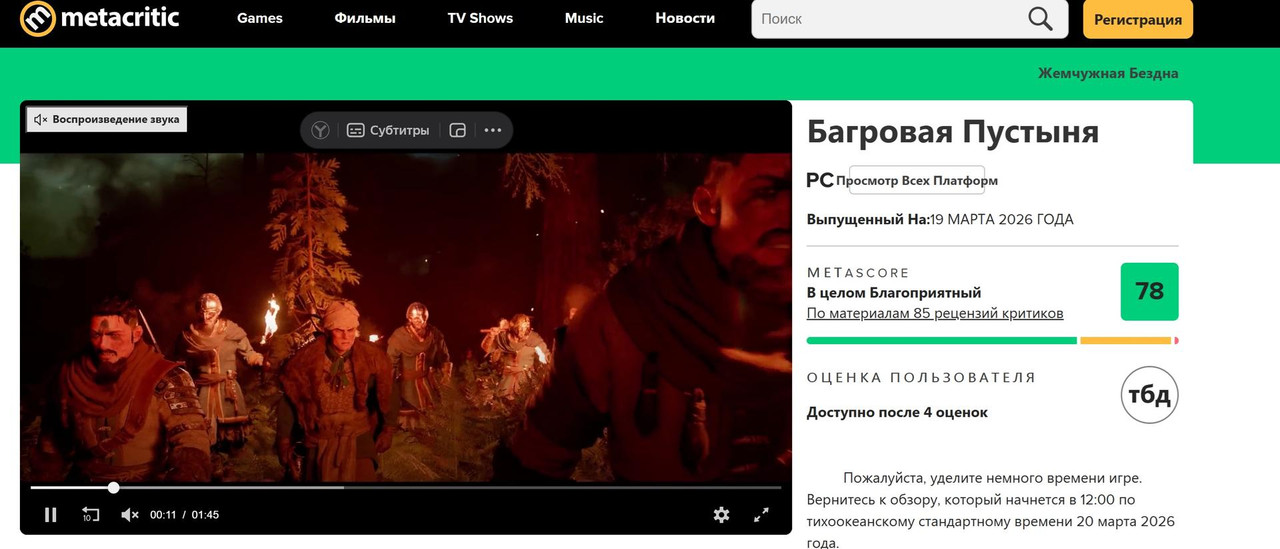Click the trailer video frame

point(406,317)
